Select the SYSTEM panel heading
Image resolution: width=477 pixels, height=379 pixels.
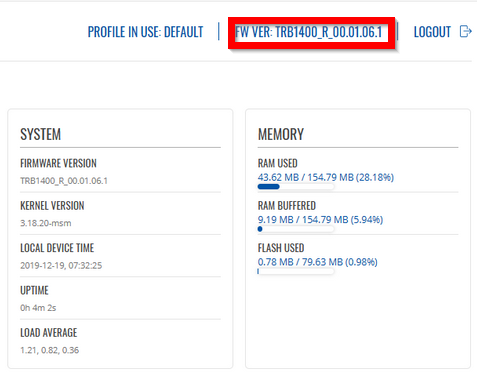(41, 134)
